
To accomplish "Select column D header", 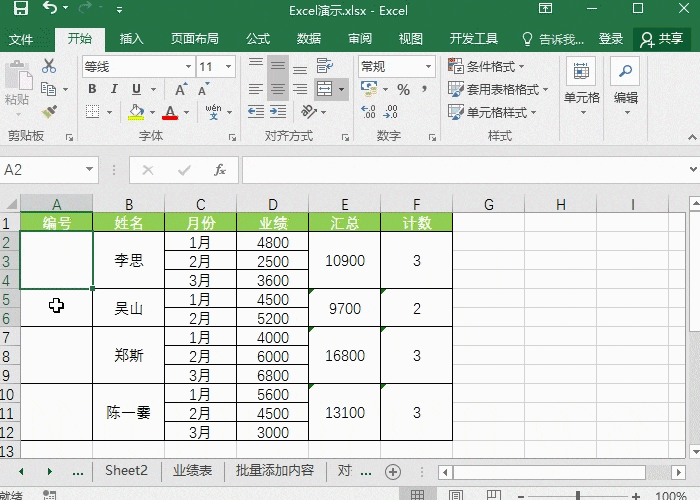I will pos(273,204).
